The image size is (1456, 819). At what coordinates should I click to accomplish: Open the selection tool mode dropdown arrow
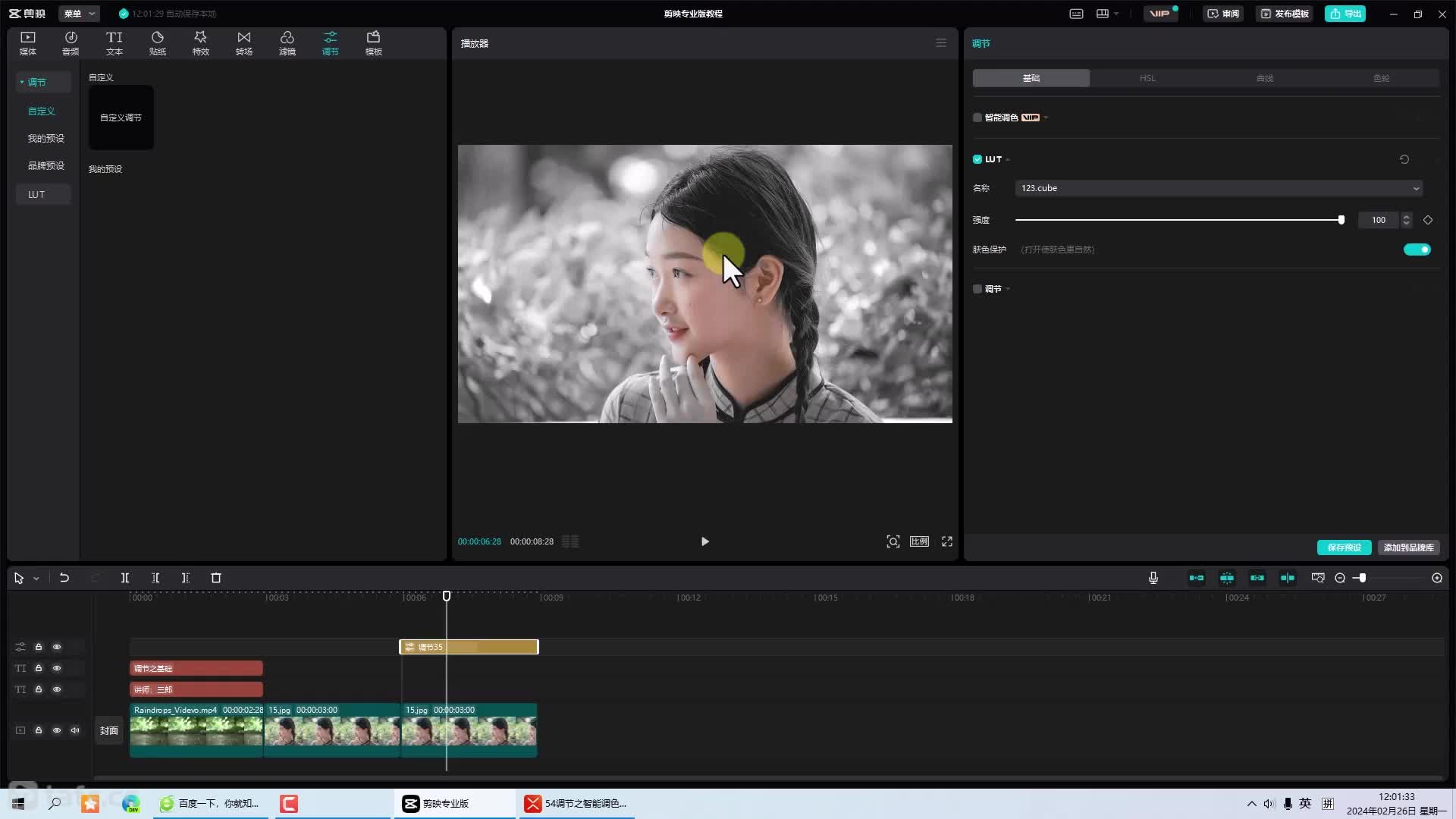click(x=36, y=579)
